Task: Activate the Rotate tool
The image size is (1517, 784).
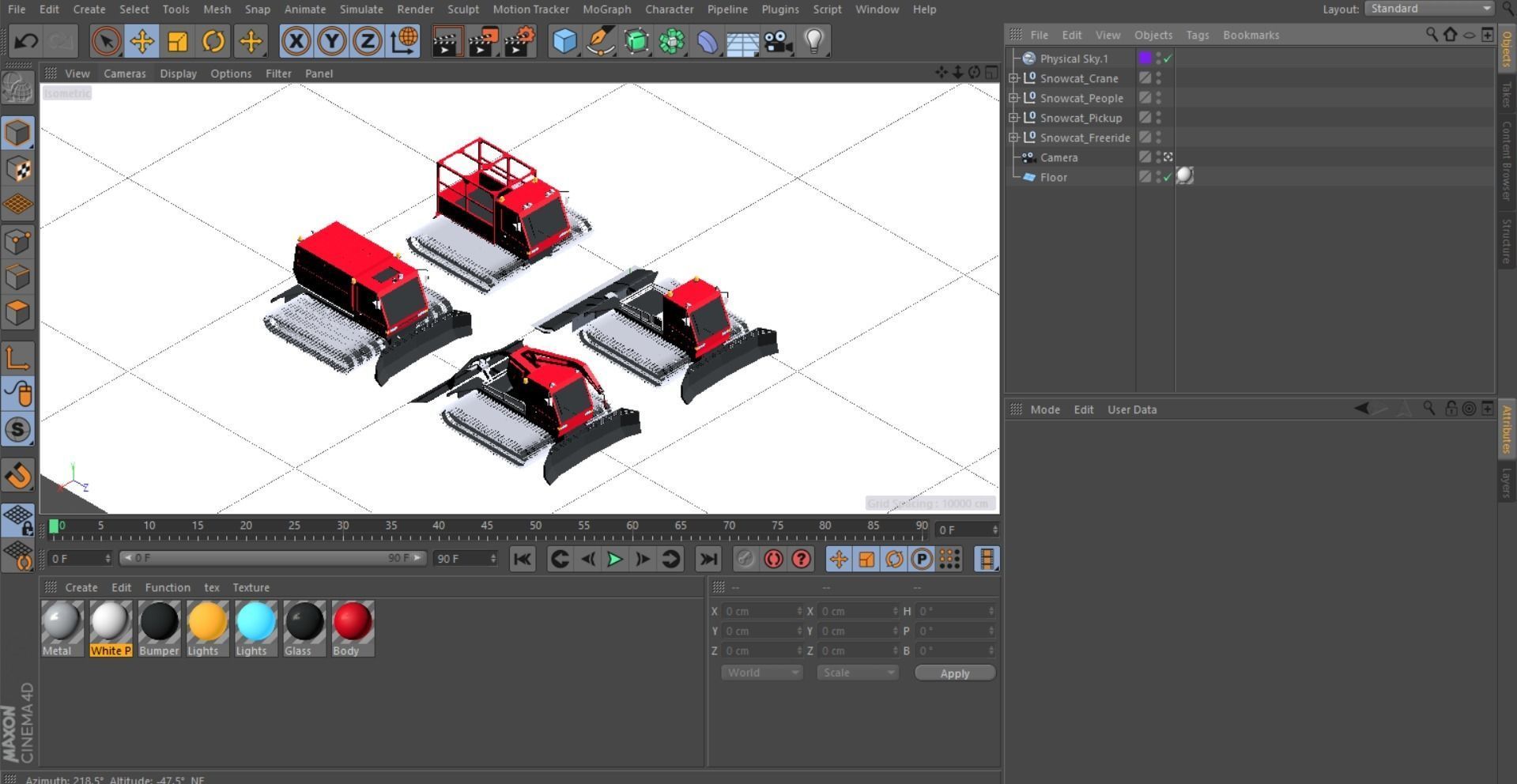Action: click(213, 41)
